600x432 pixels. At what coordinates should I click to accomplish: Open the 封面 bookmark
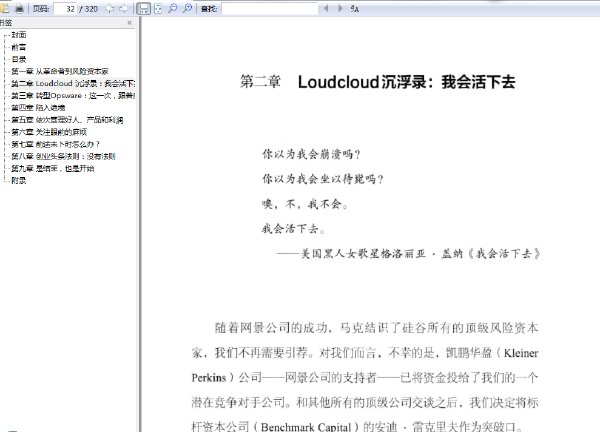(19, 35)
